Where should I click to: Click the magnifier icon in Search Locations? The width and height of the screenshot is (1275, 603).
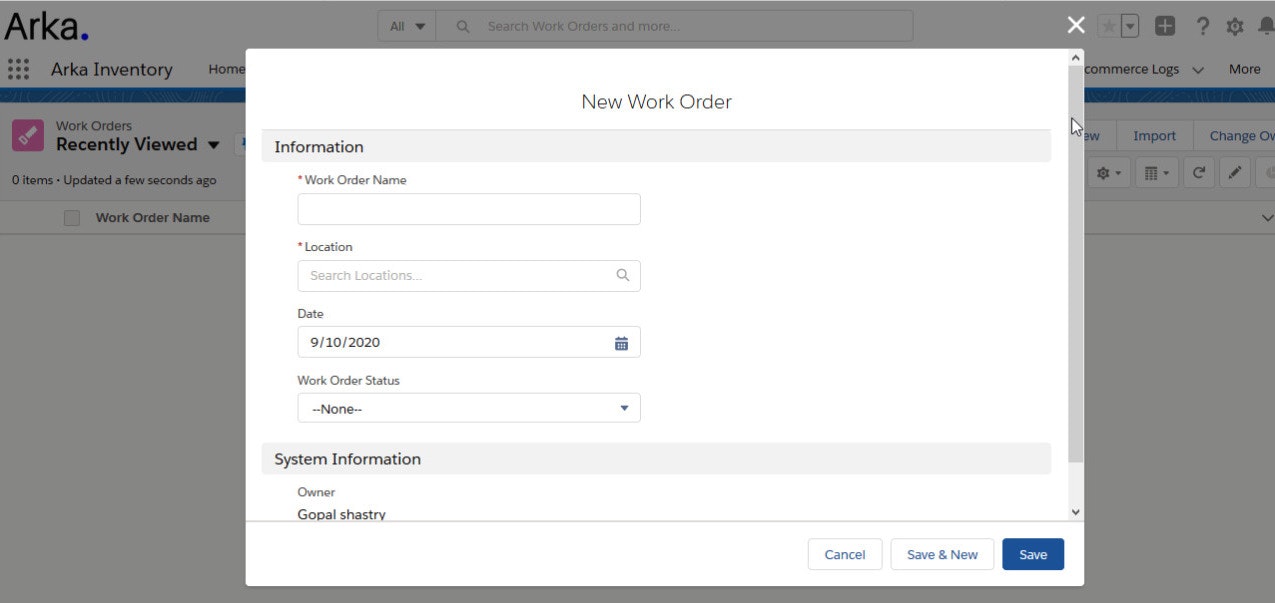623,275
